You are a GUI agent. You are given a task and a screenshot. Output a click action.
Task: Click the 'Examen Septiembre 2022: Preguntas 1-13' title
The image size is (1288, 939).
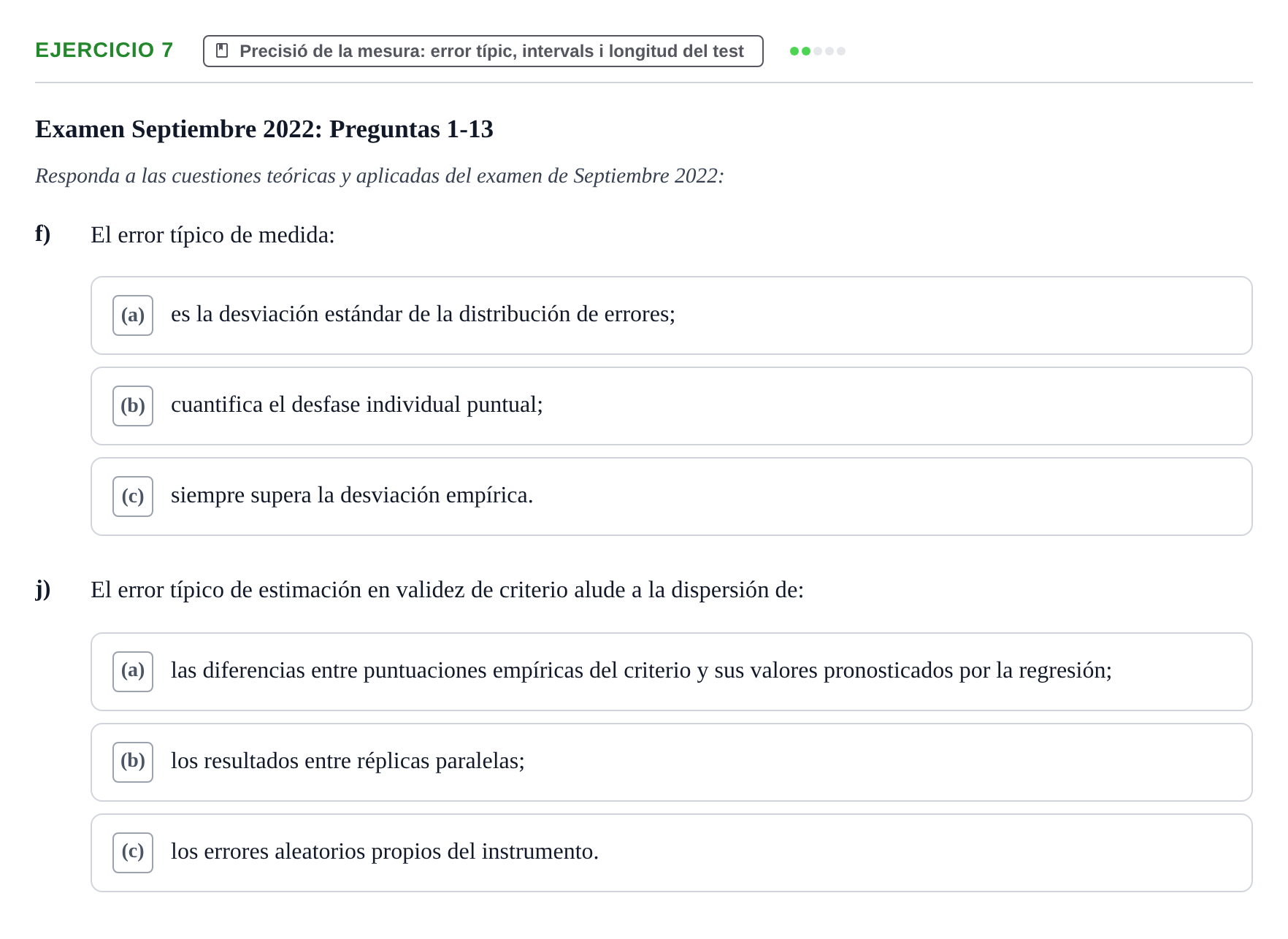264,129
